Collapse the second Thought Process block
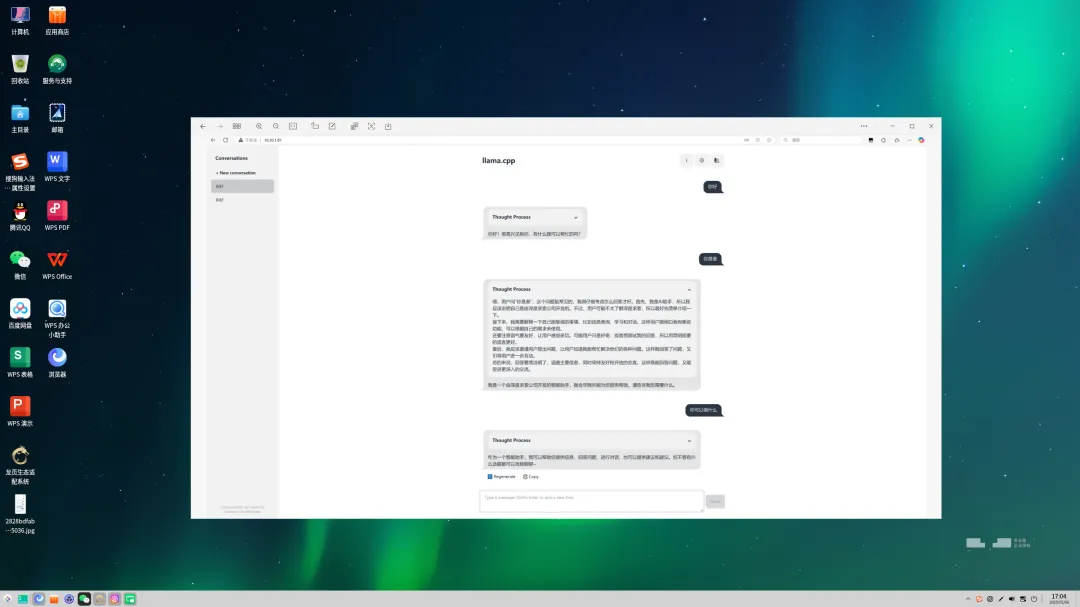 pyautogui.click(x=689, y=289)
